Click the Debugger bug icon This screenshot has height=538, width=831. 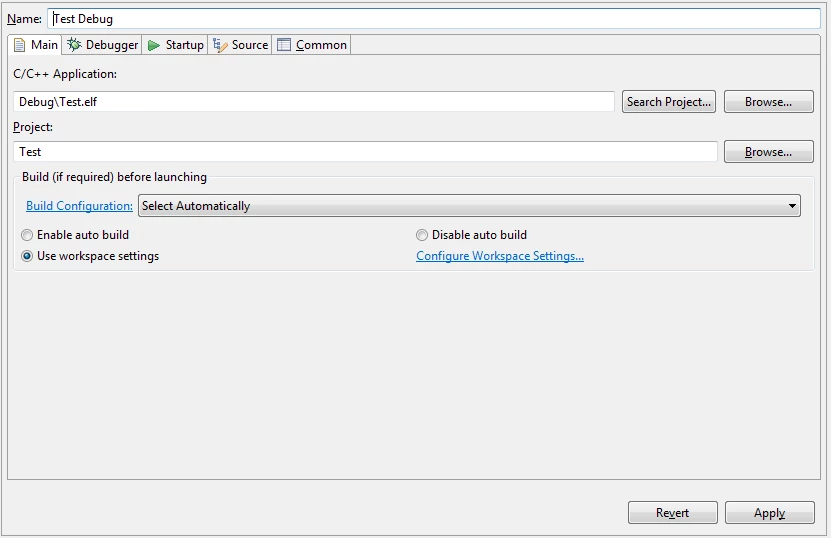click(x=74, y=45)
